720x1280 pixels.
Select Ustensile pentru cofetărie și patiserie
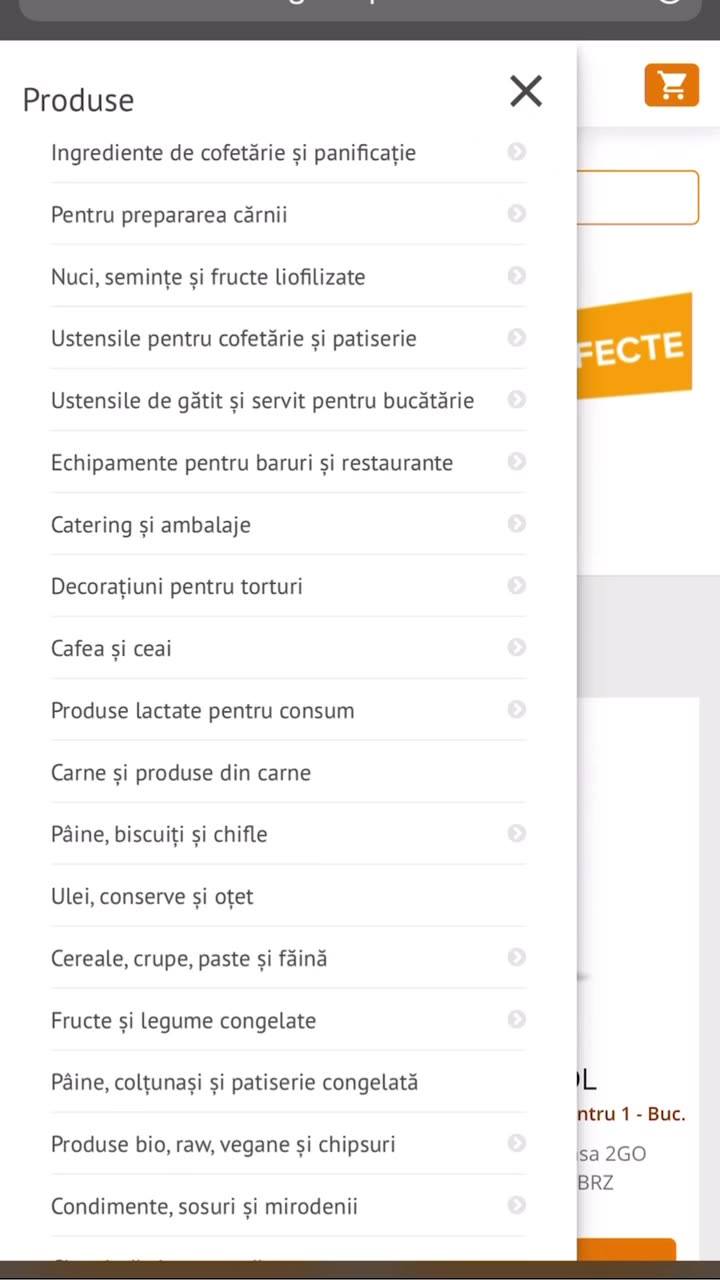[234, 338]
